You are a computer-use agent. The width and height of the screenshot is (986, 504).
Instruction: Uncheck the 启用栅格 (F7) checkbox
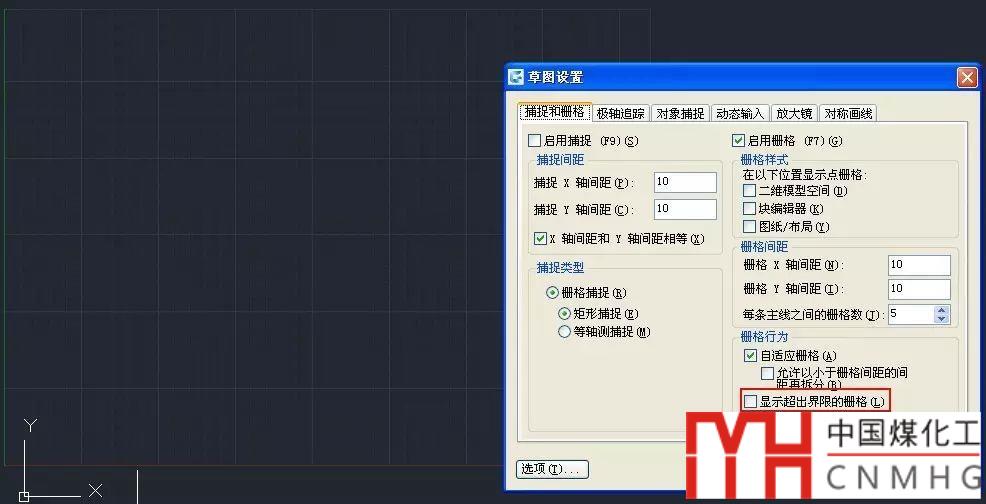739,141
